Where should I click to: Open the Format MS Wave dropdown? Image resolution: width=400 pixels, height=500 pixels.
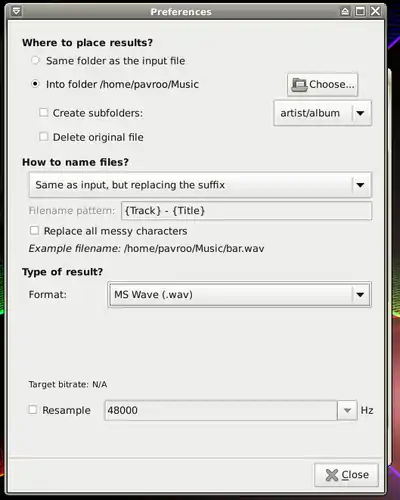click(240, 295)
